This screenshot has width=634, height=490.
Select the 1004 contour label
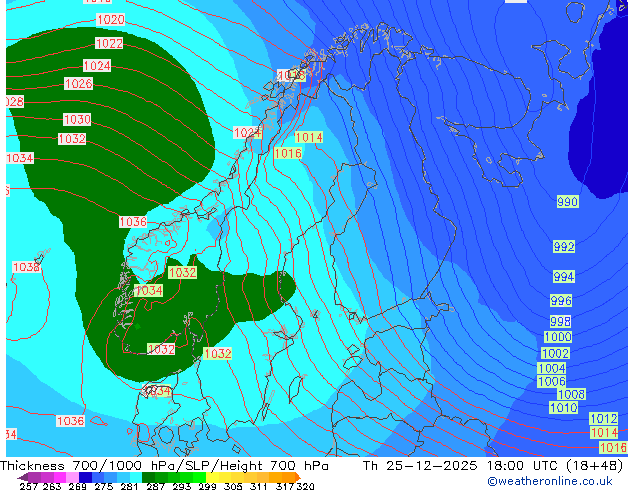click(x=552, y=368)
